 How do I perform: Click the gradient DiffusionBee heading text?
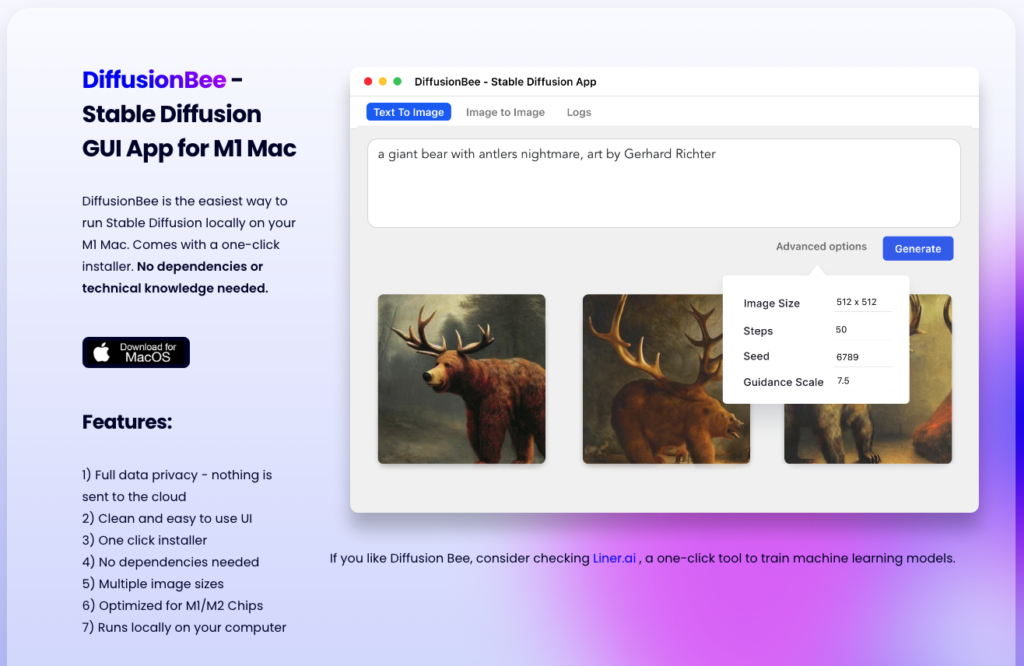[x=154, y=80]
